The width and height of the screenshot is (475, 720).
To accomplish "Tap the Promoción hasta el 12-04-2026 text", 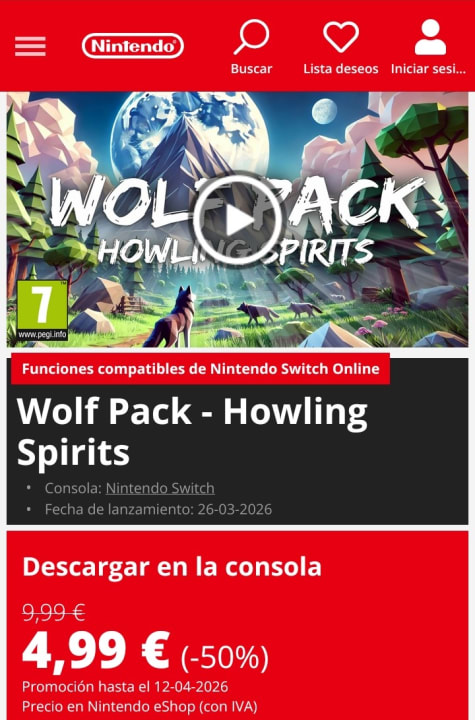I will 125,686.
